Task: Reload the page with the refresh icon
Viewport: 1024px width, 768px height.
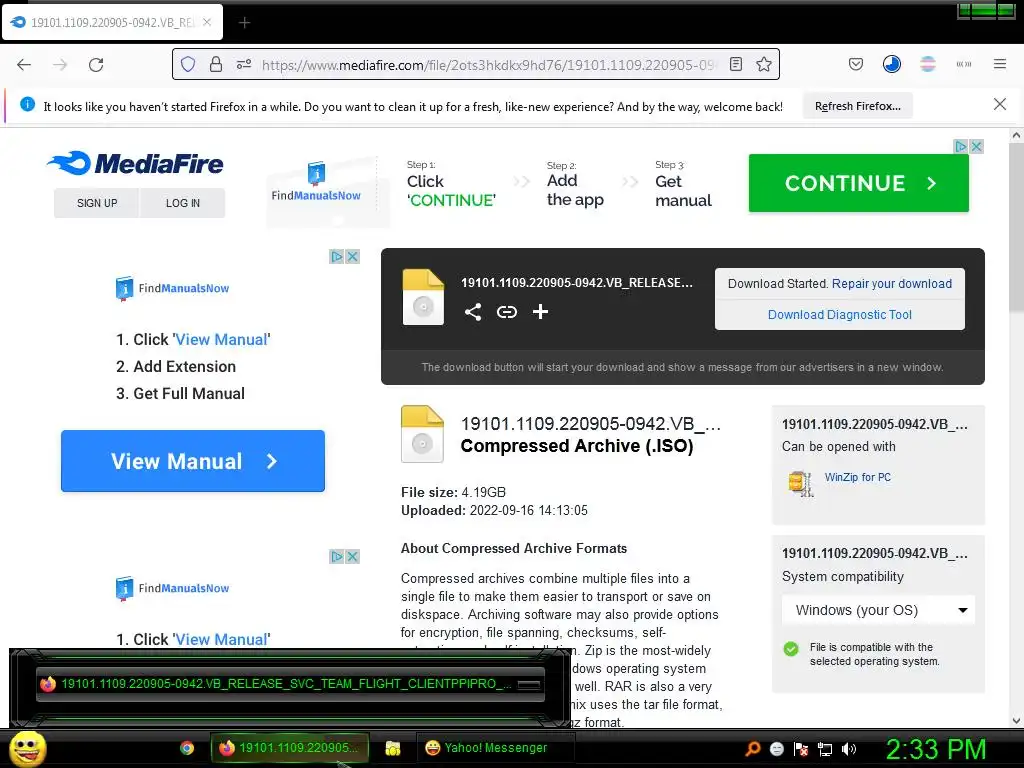Action: point(96,65)
